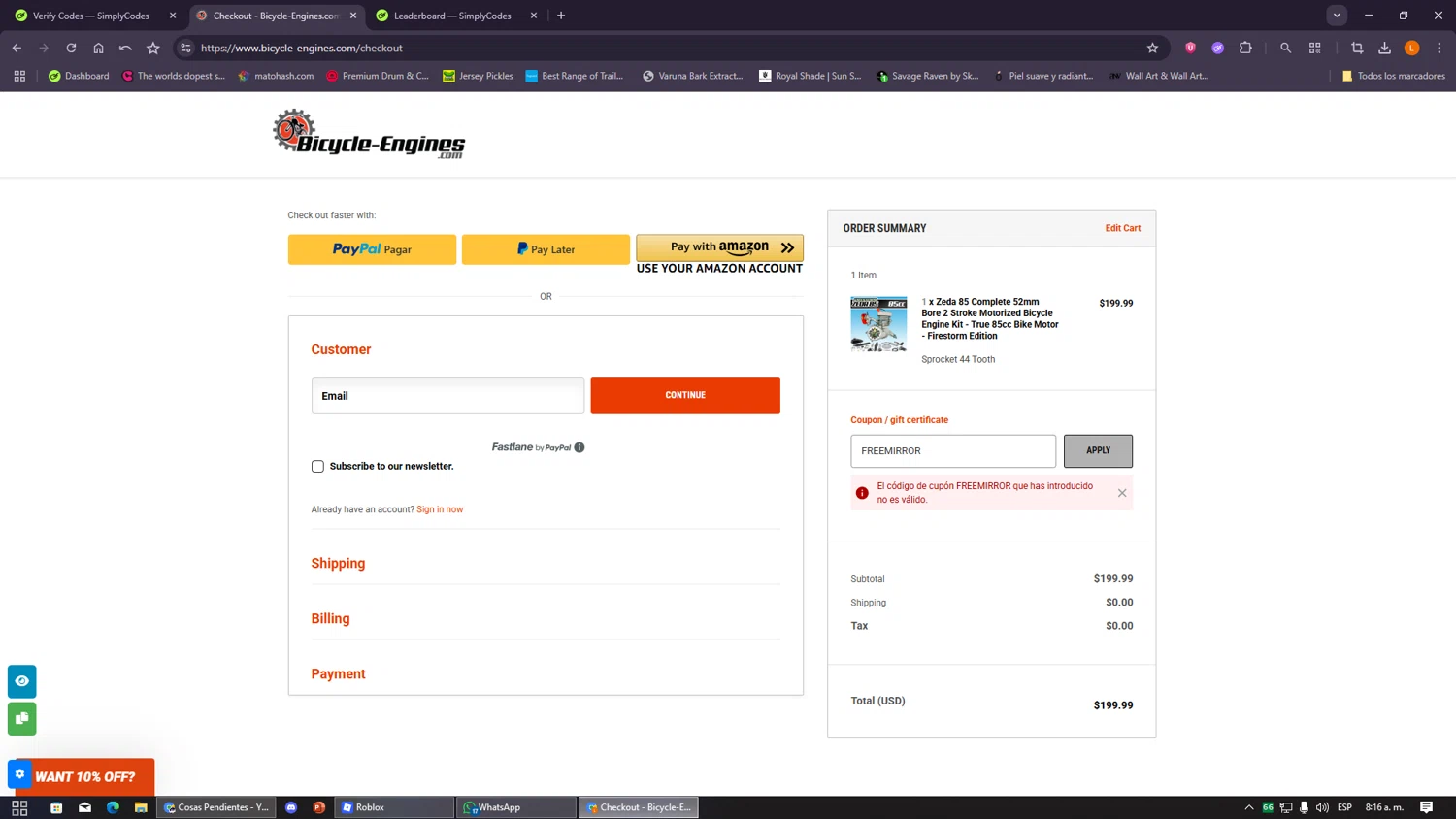This screenshot has height=819, width=1456.
Task: Click the blue eye widget button
Action: 21,681
